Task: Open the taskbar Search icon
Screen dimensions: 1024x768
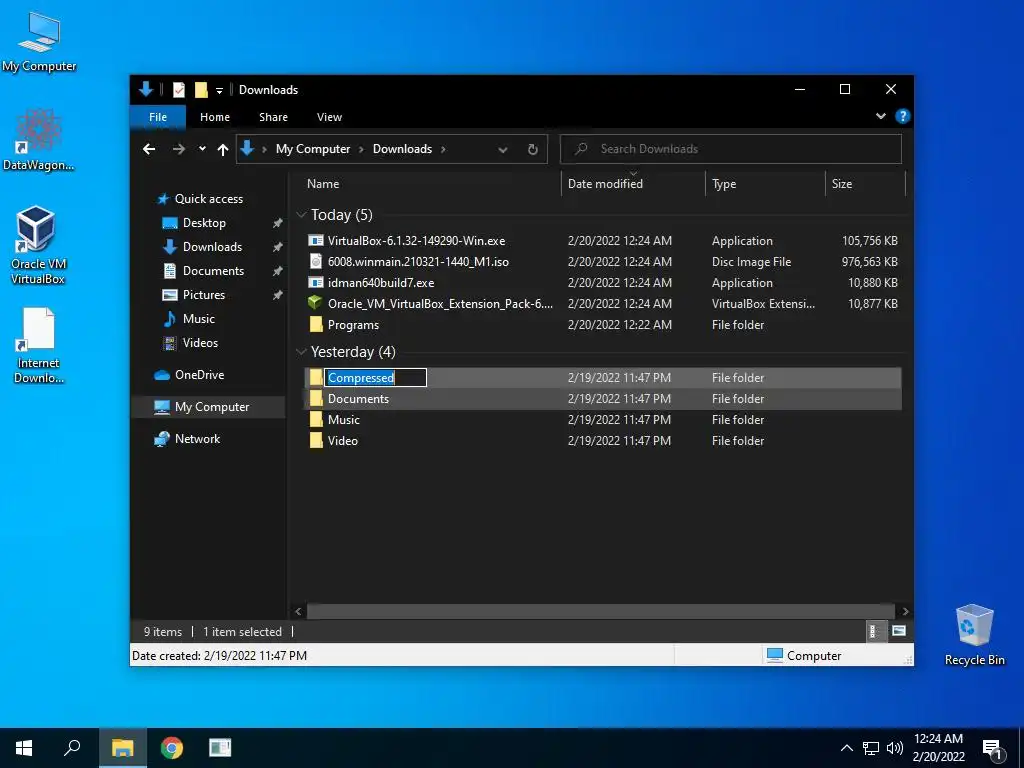Action: coord(72,748)
